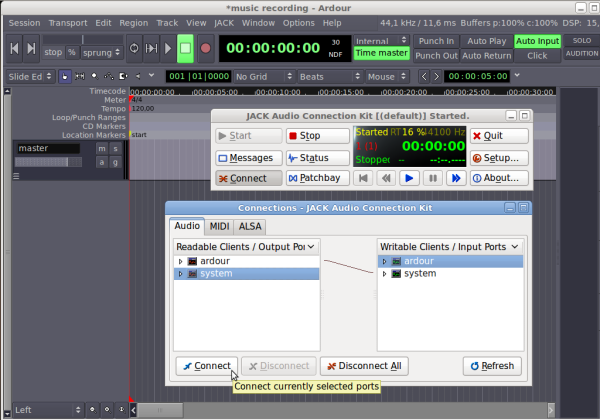Toggle Auto Play
Image resolution: width=600 pixels, height=420 pixels.
click(x=486, y=41)
